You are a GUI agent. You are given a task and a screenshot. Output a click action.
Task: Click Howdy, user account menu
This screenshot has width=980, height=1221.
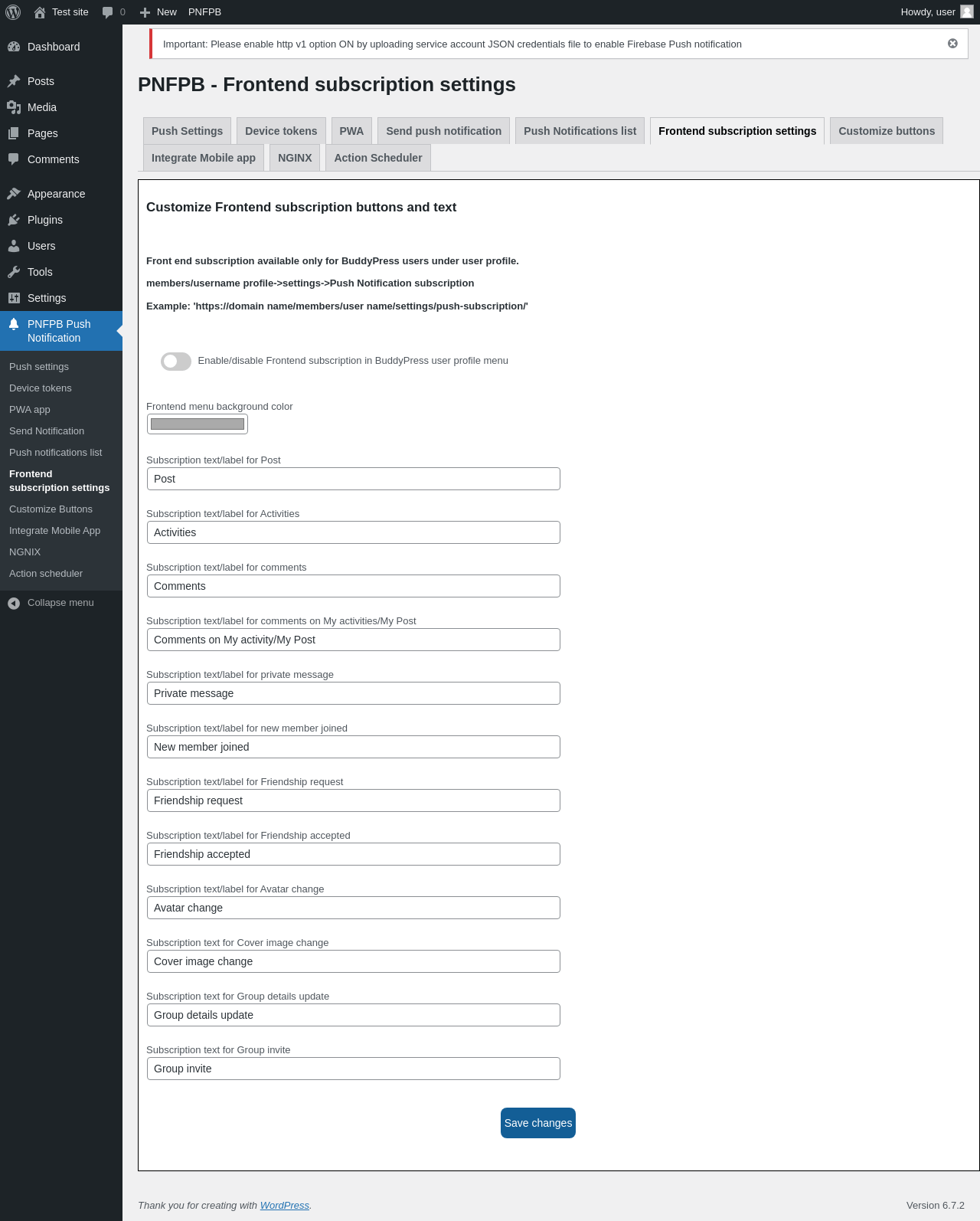(937, 12)
